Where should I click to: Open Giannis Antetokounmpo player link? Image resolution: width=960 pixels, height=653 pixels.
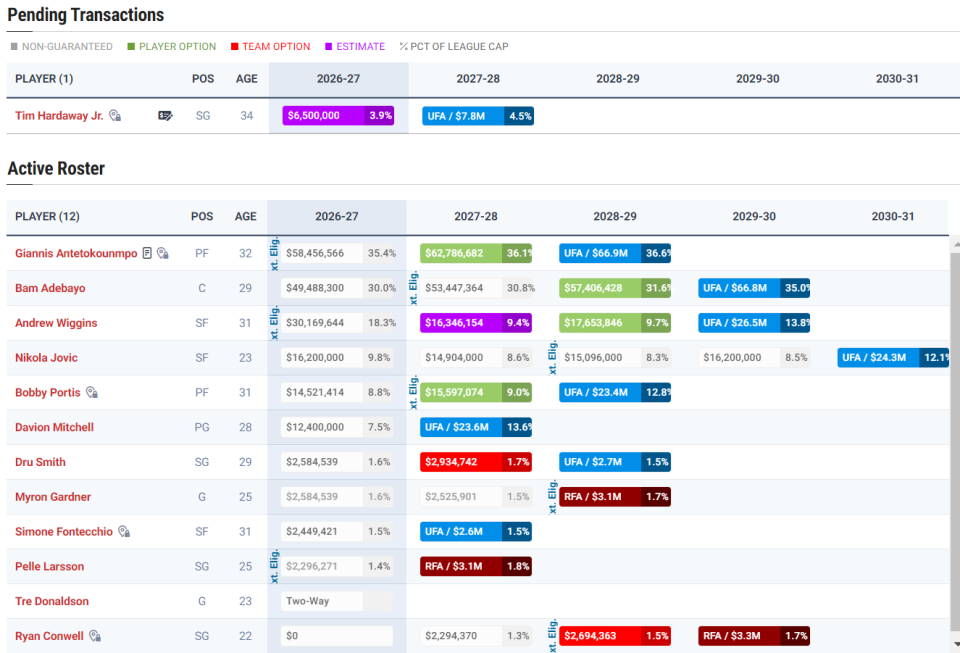pyautogui.click(x=76, y=253)
